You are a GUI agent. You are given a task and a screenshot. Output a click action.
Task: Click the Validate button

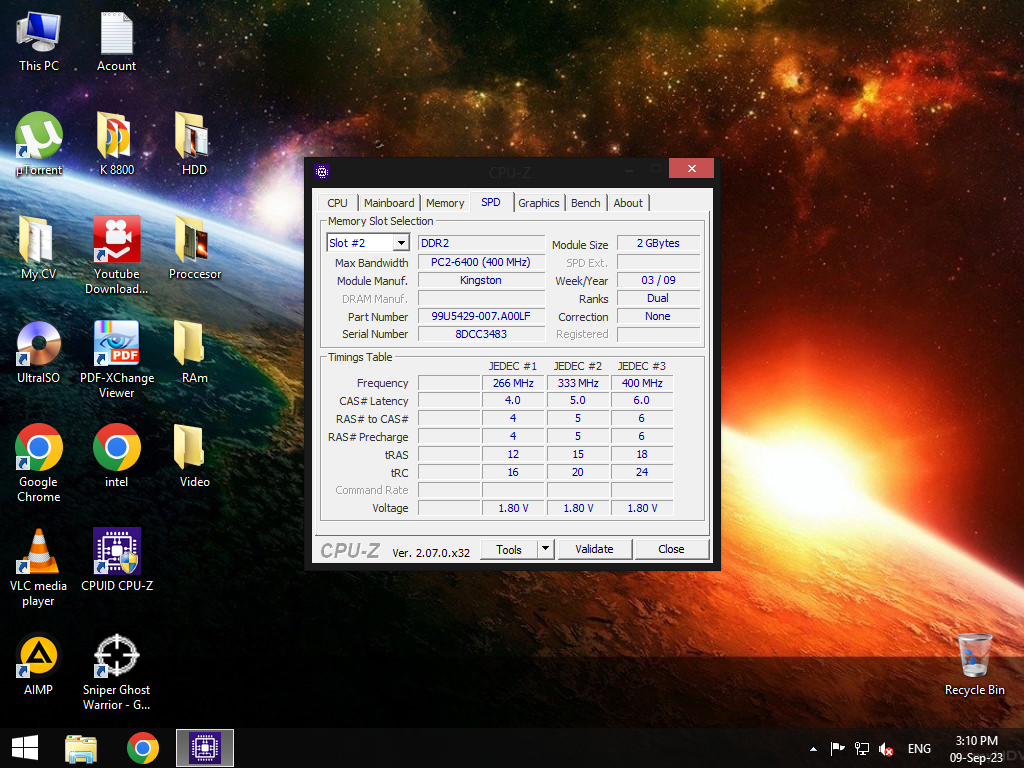594,548
